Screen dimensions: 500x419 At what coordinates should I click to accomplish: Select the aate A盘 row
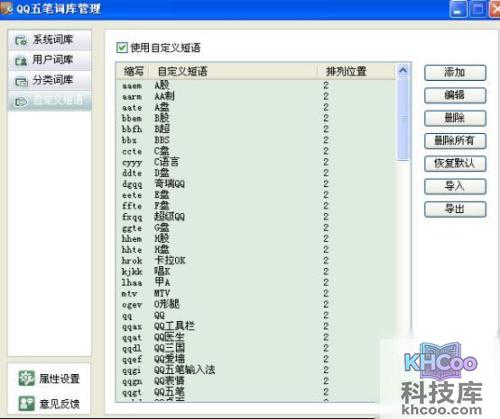point(256,107)
